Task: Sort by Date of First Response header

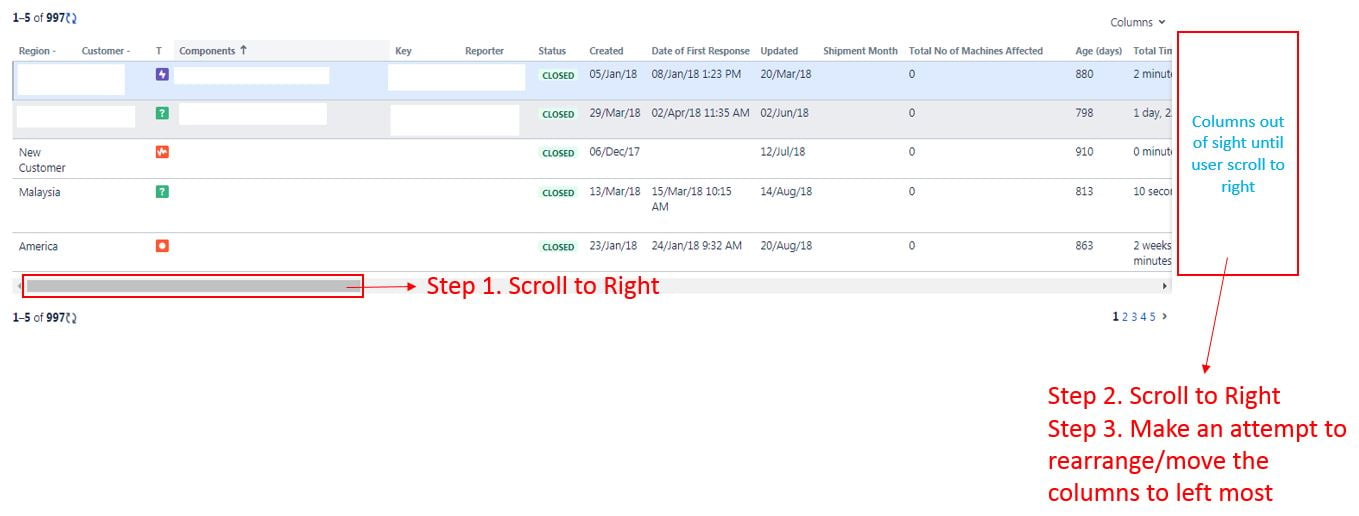Action: 700,51
